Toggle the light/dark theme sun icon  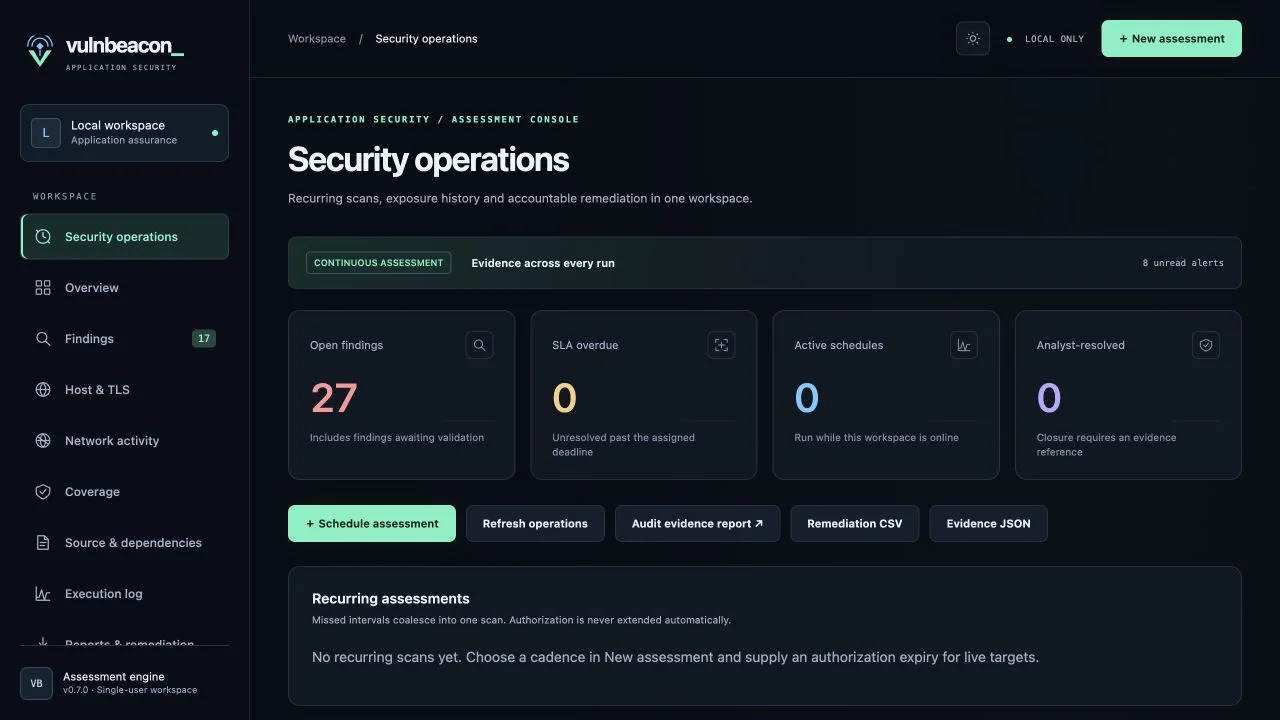click(x=973, y=39)
